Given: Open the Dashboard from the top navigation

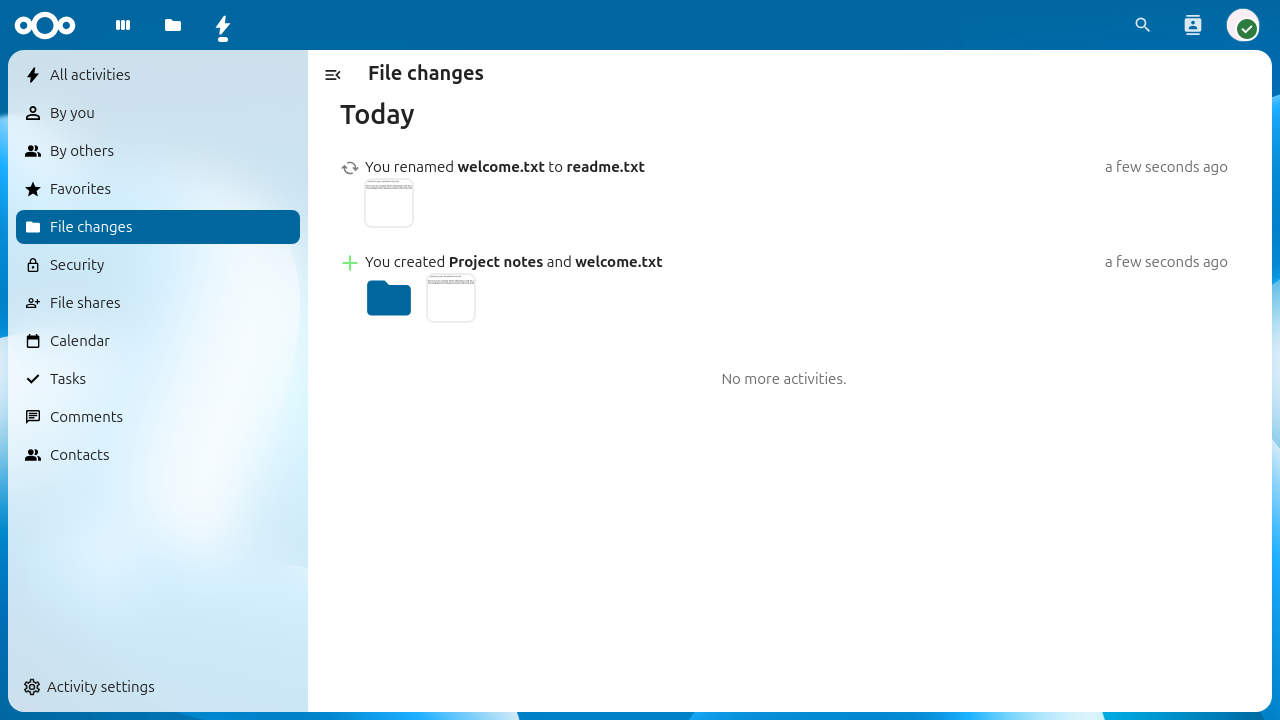Looking at the screenshot, I should pos(122,26).
